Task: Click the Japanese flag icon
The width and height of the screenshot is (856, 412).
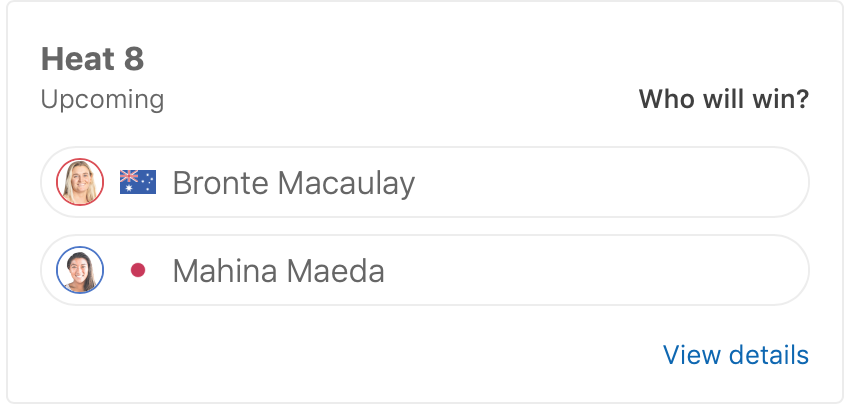Action: click(x=138, y=270)
